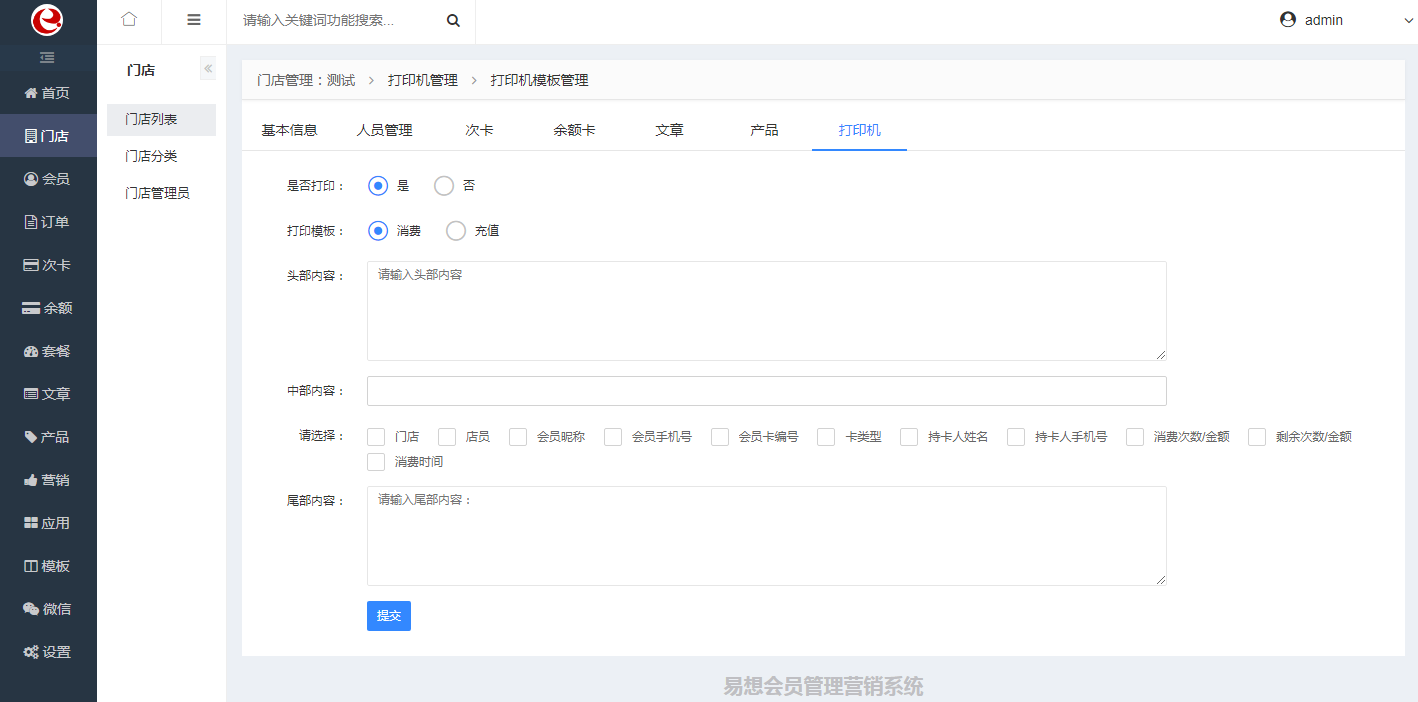
Task: Switch to the 产品 tab
Action: coord(764,130)
